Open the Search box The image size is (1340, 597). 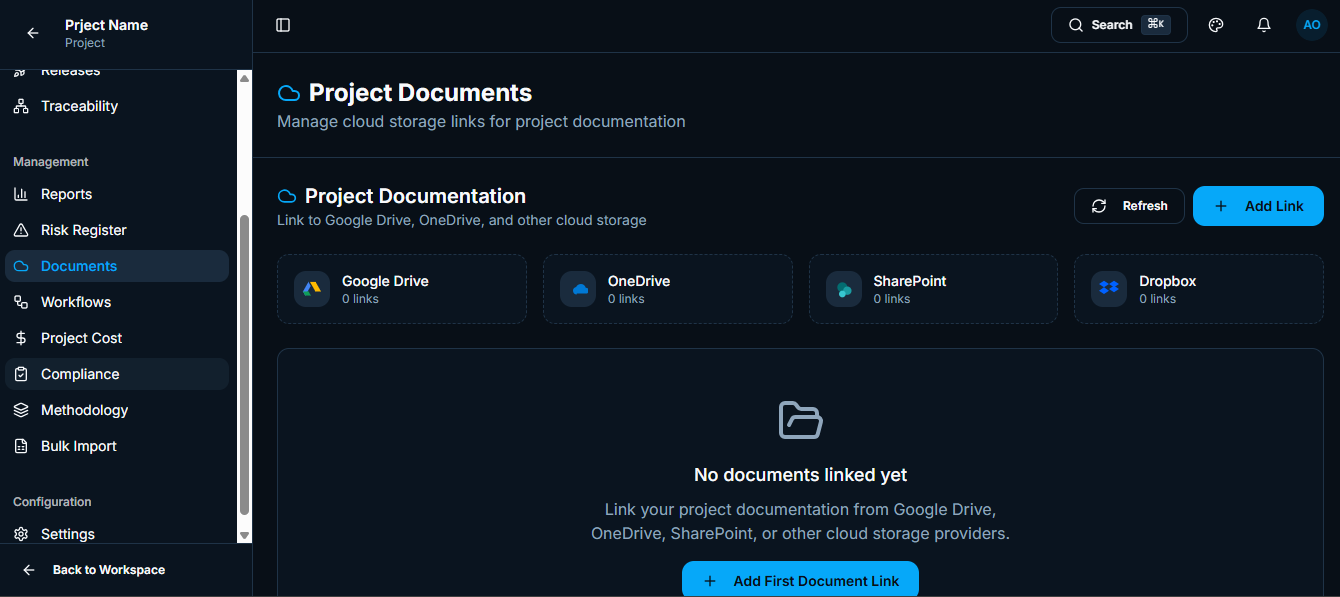pos(1119,25)
